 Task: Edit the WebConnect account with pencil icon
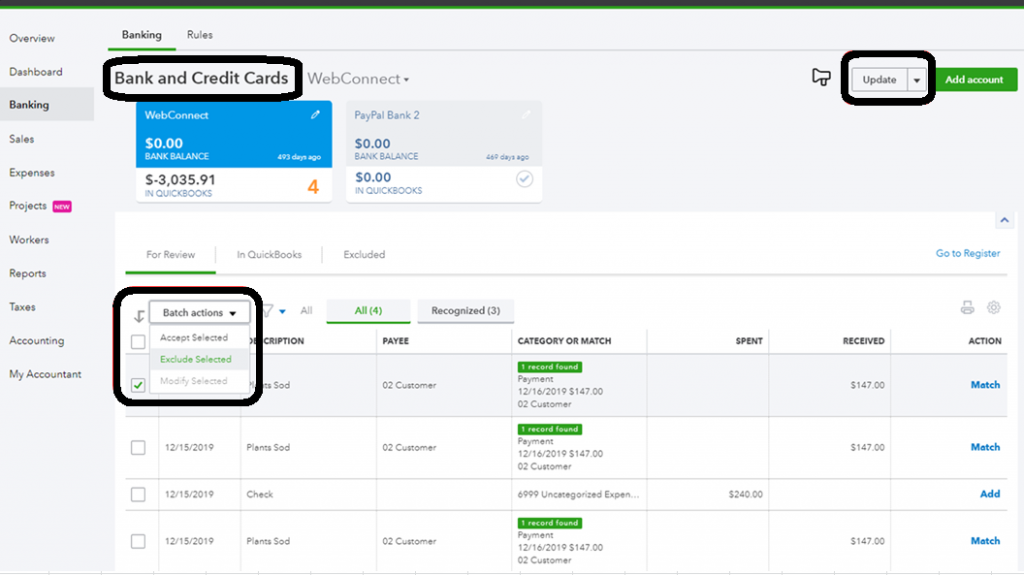pyautogui.click(x=315, y=114)
